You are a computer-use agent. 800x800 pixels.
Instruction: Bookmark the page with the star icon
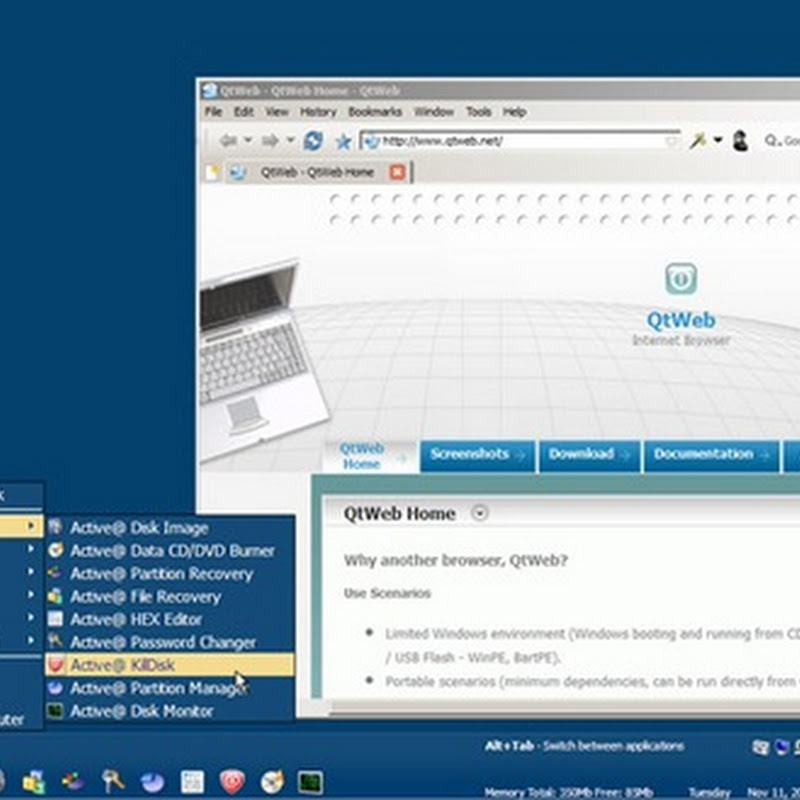tap(343, 141)
